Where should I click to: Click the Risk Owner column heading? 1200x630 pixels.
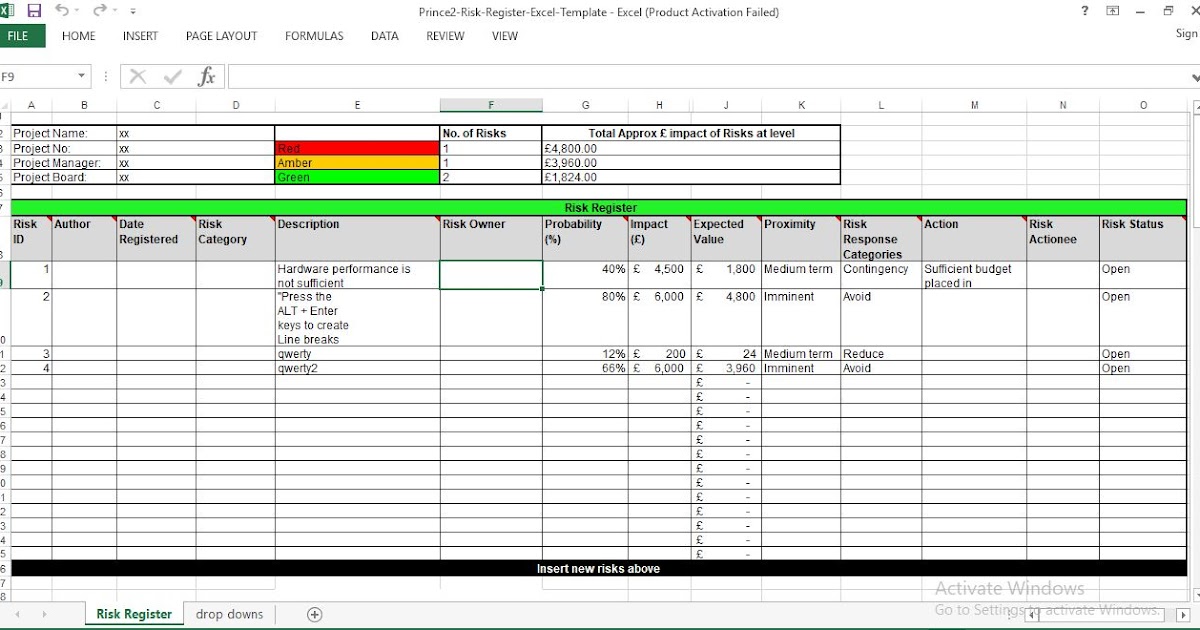click(x=491, y=239)
